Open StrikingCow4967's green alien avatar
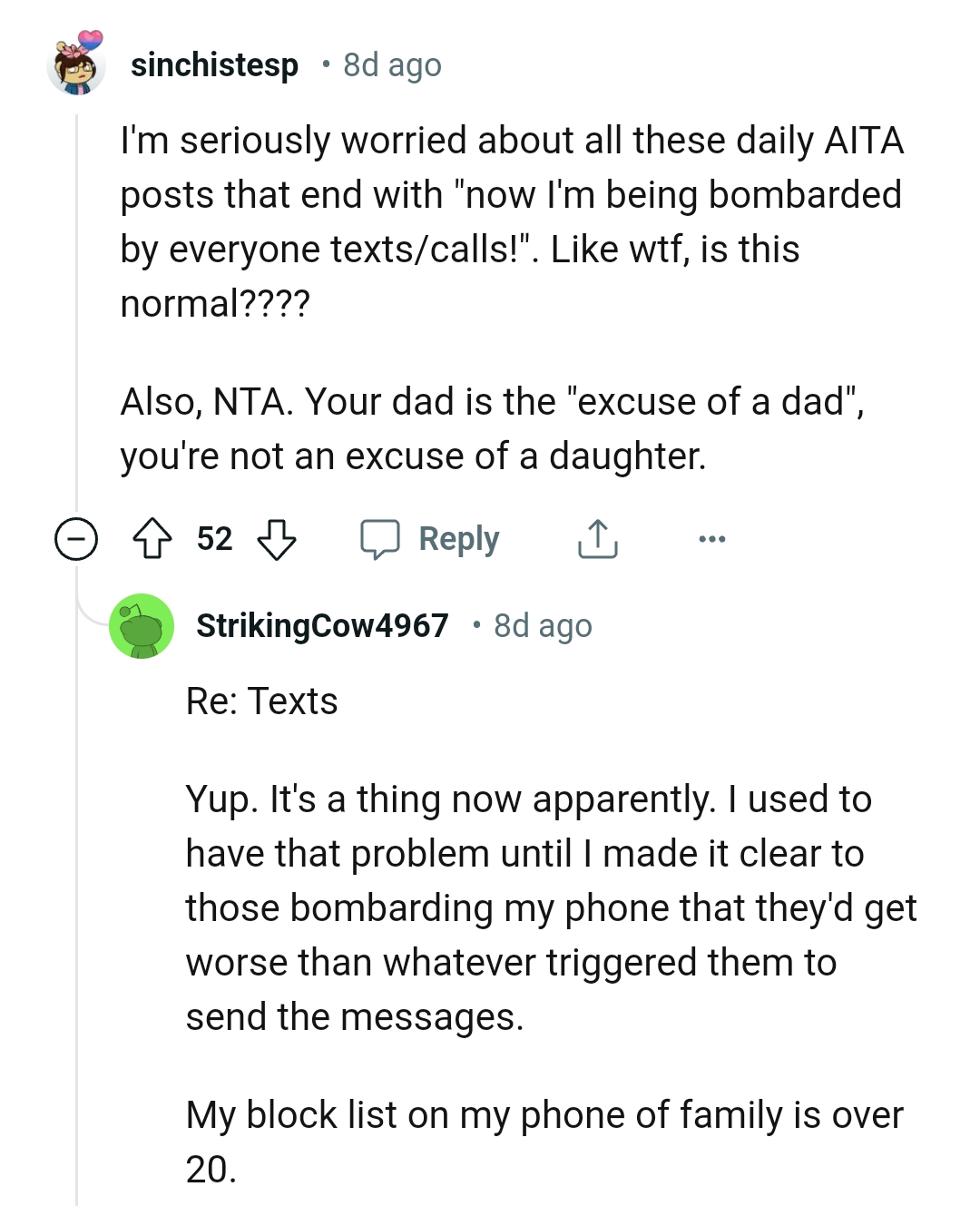Screen dimensions: 980x1206 (142, 625)
